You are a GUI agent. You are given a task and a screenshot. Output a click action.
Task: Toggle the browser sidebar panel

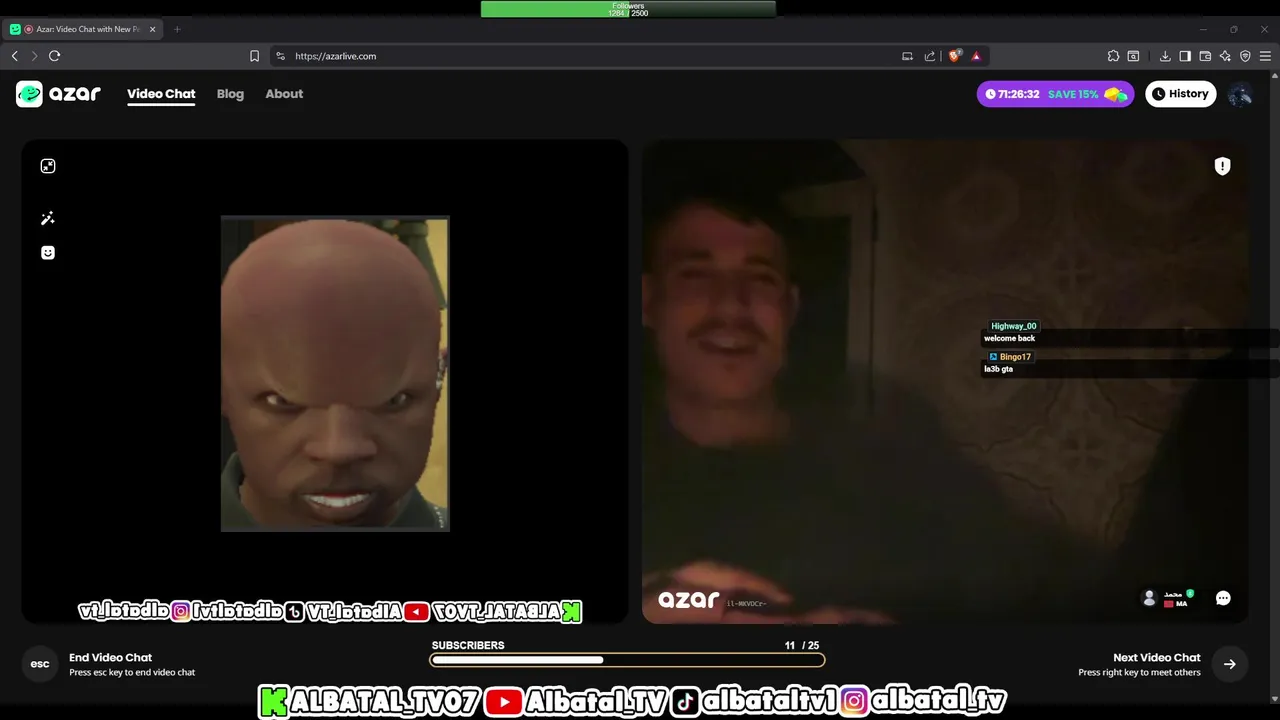[x=1185, y=56]
